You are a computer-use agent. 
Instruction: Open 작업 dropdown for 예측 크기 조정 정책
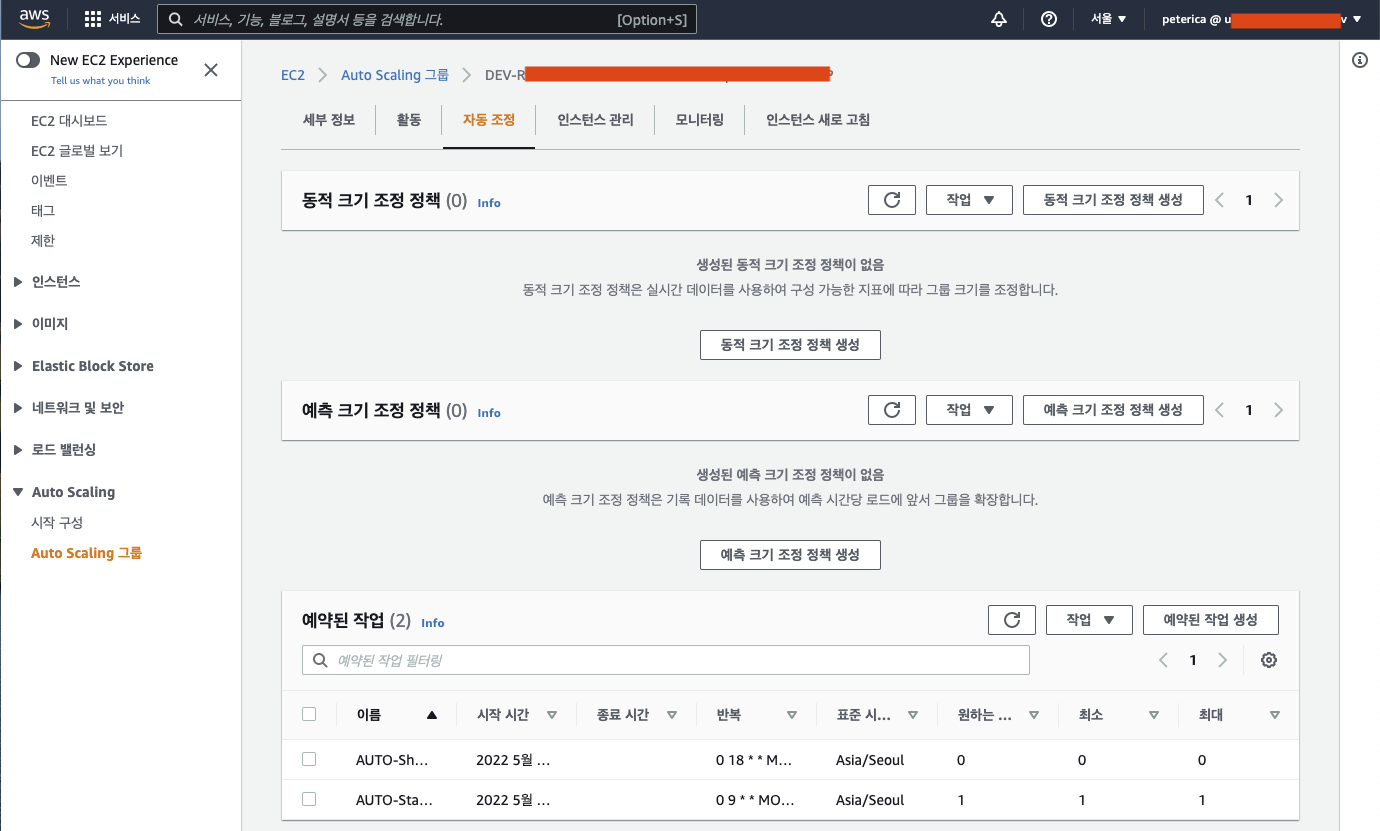click(970, 410)
